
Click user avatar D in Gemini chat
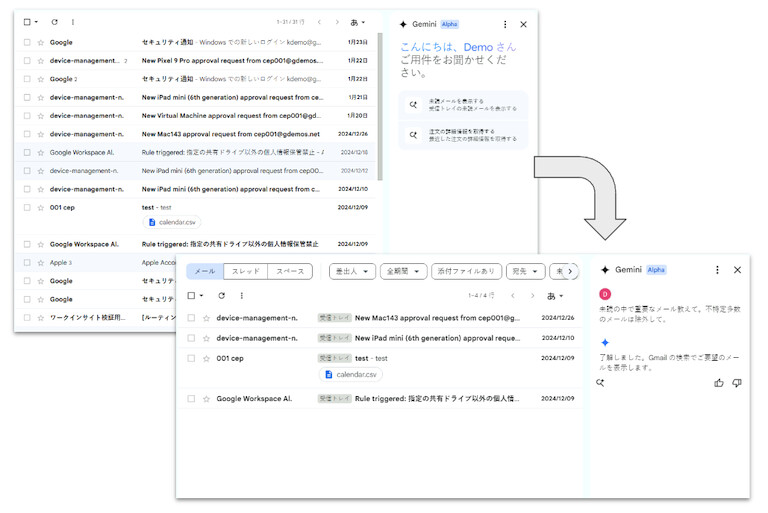coord(605,294)
